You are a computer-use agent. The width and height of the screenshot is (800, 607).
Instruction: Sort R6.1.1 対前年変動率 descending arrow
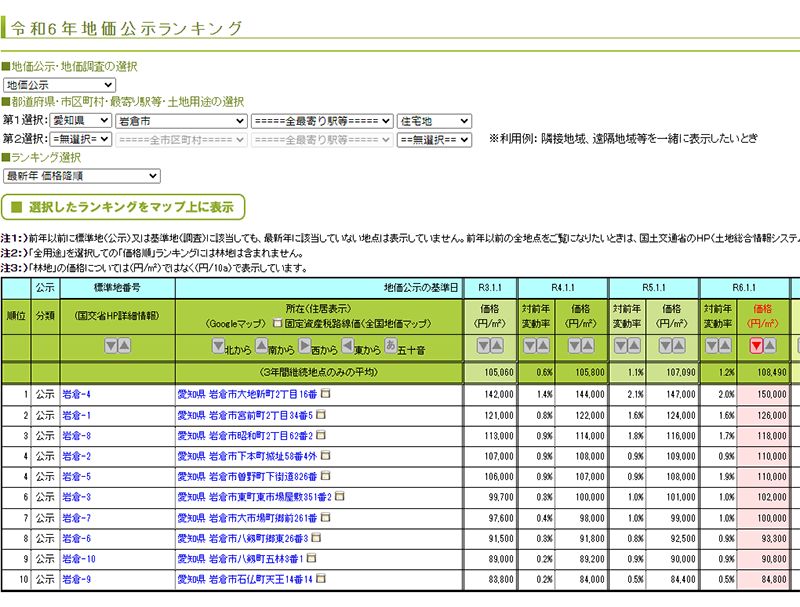click(712, 346)
